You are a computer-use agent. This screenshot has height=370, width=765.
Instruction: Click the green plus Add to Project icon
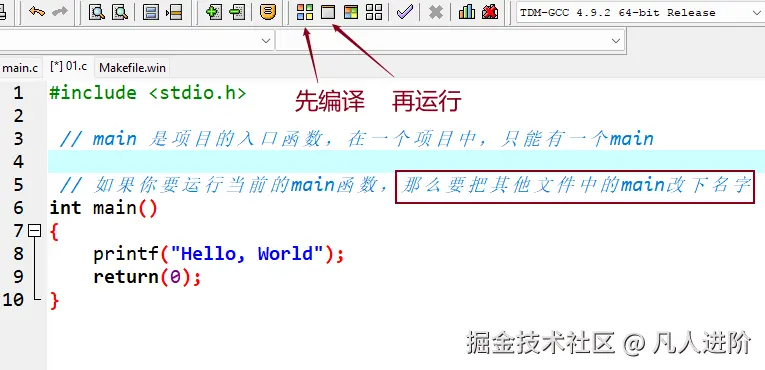213,12
